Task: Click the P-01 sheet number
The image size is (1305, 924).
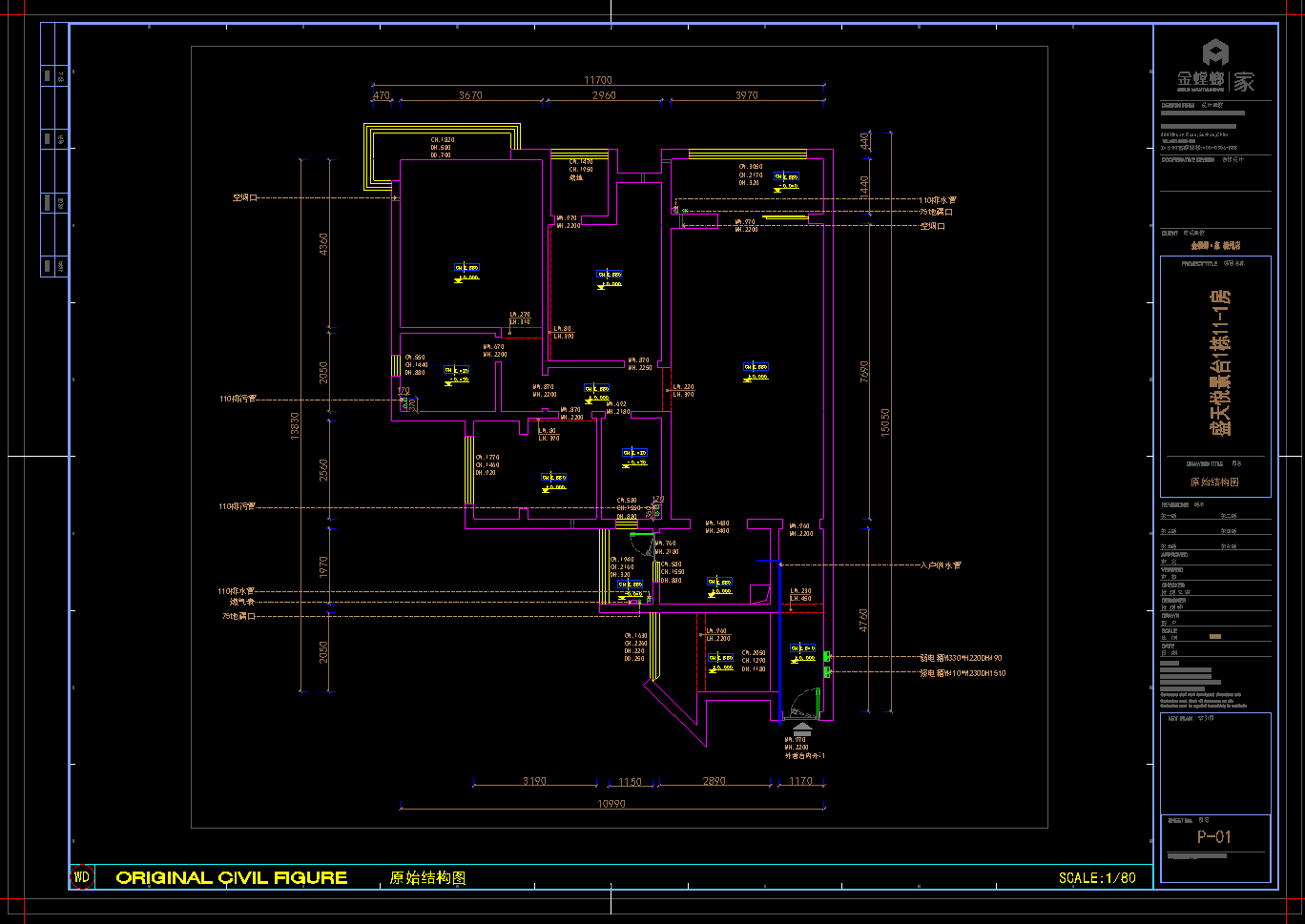Action: pyautogui.click(x=1214, y=837)
